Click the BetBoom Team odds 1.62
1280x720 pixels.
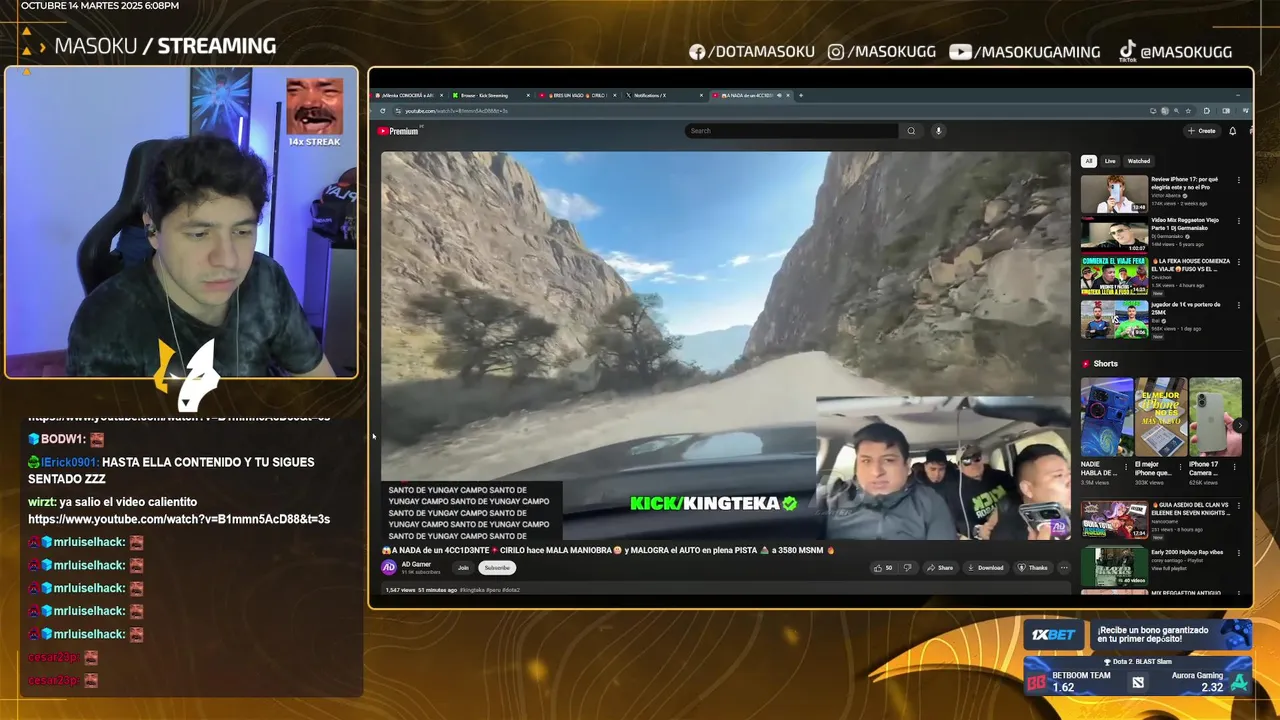(x=1064, y=687)
